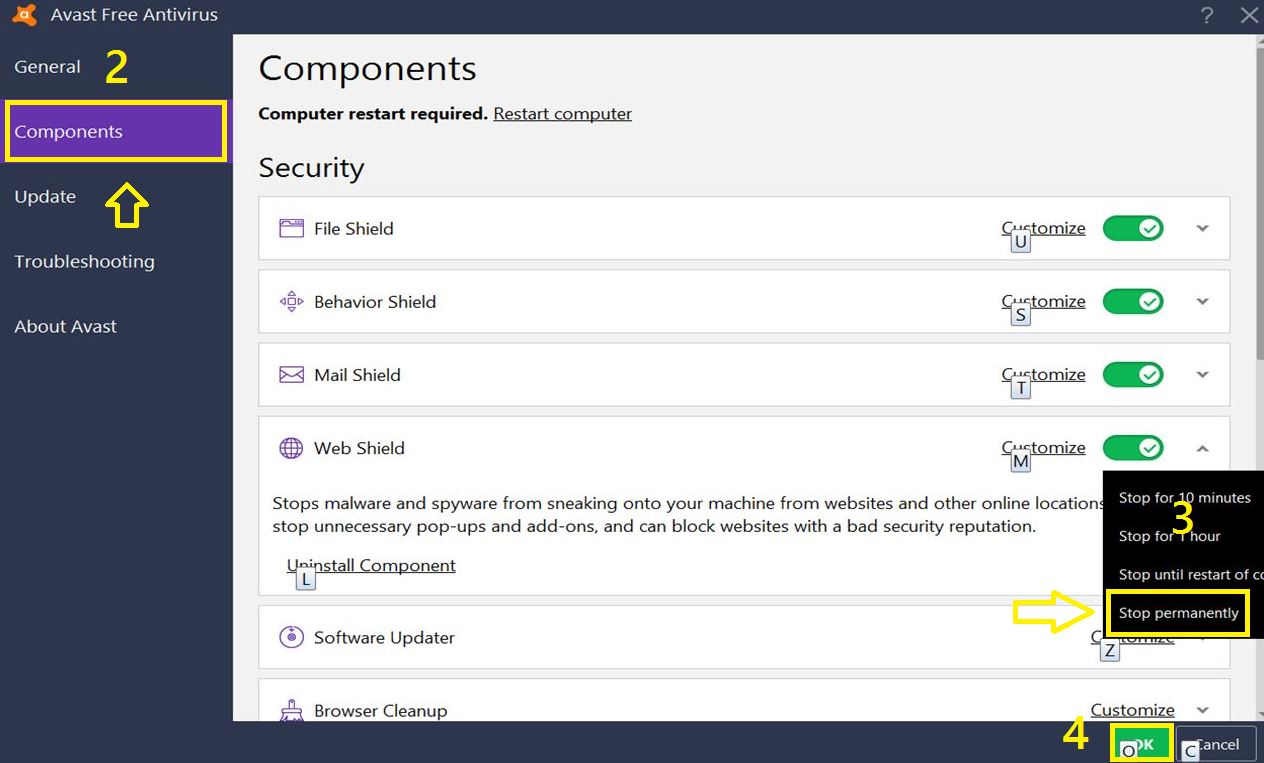This screenshot has height=763, width=1264.
Task: Click the Behavior Shield icon
Action: point(291,301)
